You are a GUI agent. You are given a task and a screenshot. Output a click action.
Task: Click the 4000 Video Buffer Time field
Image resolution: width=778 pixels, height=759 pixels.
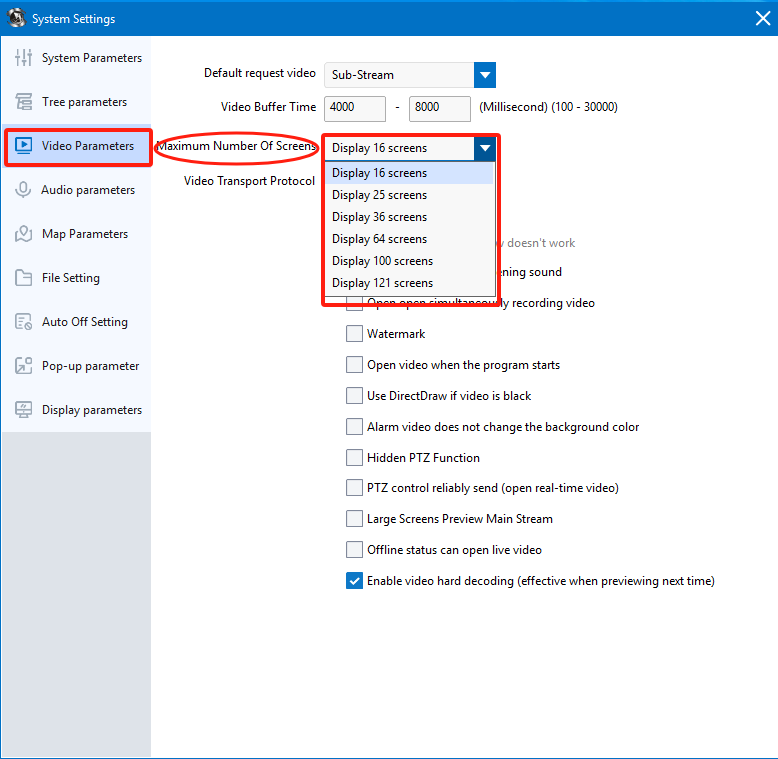tap(355, 108)
